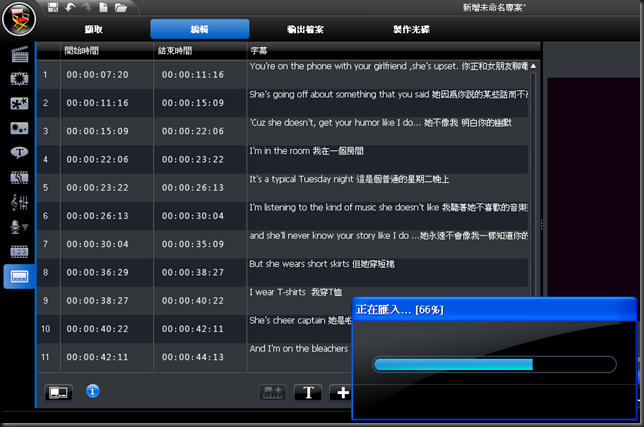Open the Effects Room in the sidebar
The width and height of the screenshot is (644, 427).
(19, 79)
